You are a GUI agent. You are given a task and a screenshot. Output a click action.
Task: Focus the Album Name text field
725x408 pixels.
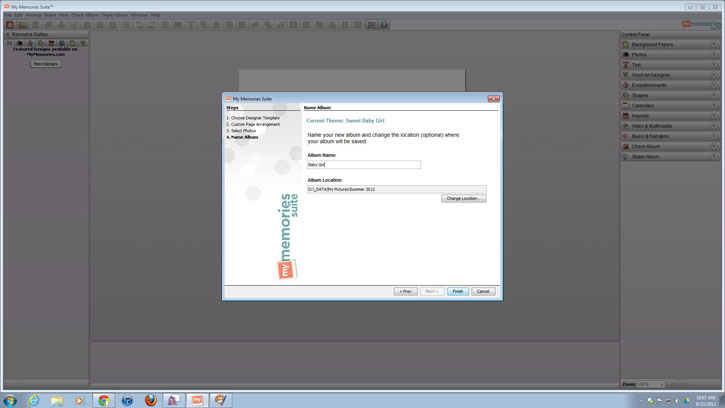point(364,165)
